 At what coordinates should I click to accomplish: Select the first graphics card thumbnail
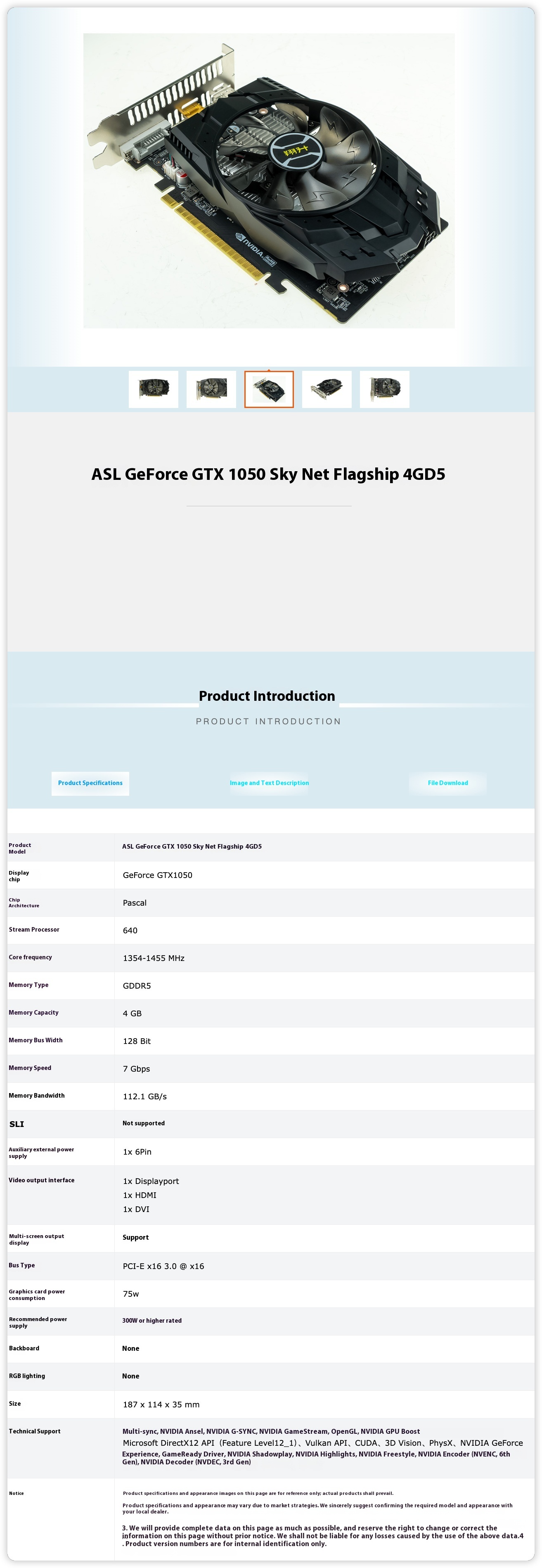153,389
